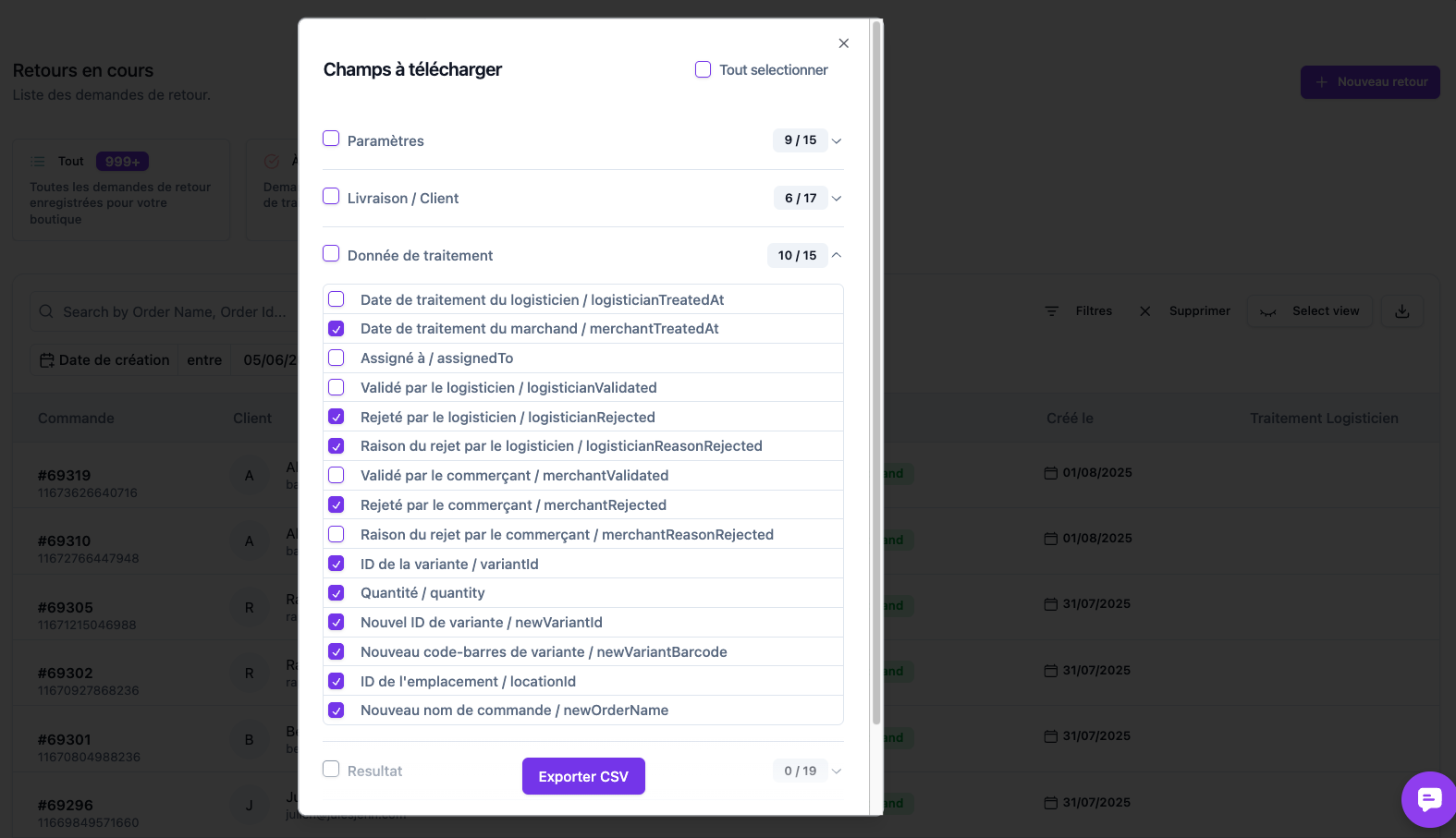
Task: Collapse the Donnée de traitement section
Action: tap(837, 255)
